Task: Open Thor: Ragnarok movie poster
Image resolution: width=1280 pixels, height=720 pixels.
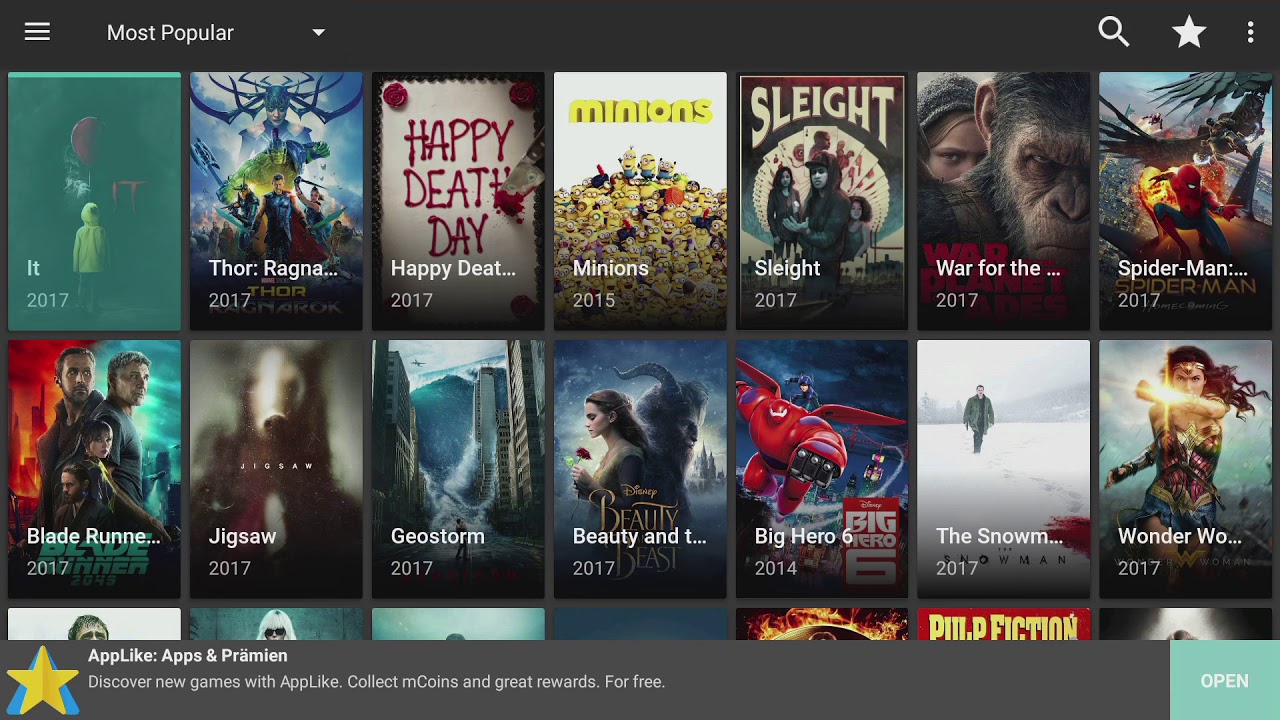Action: 276,201
